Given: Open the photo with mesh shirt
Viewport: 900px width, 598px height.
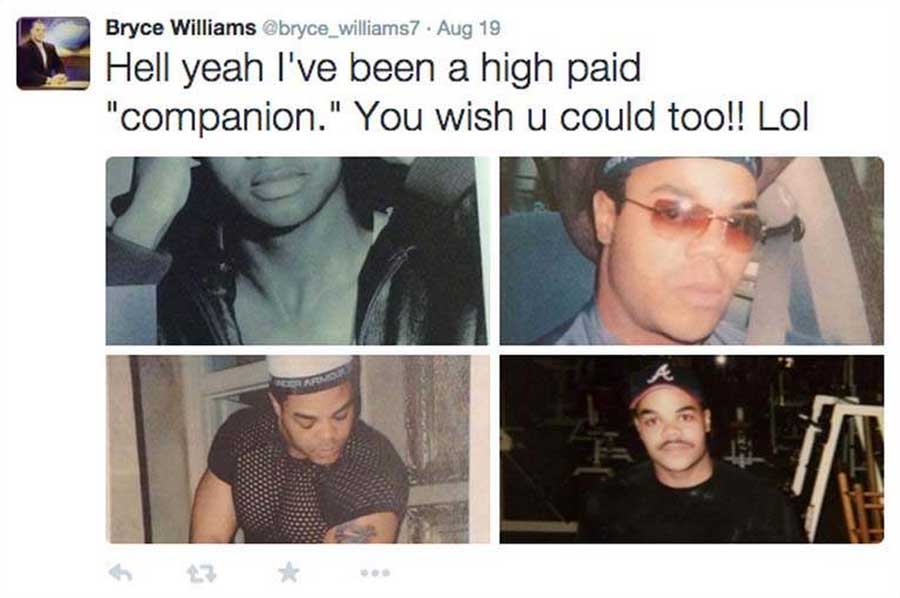Looking at the screenshot, I should 297,449.
